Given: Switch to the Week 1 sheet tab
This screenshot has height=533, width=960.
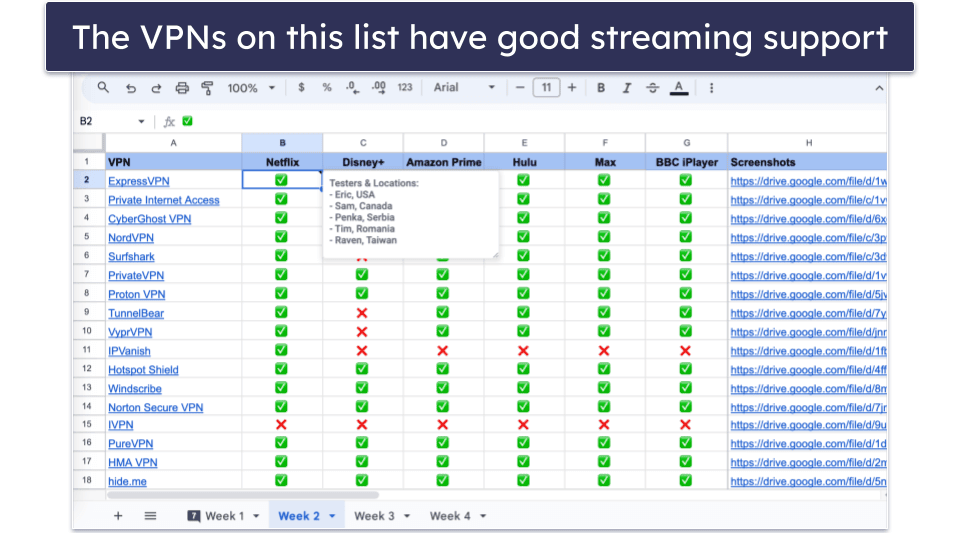Looking at the screenshot, I should 224,516.
